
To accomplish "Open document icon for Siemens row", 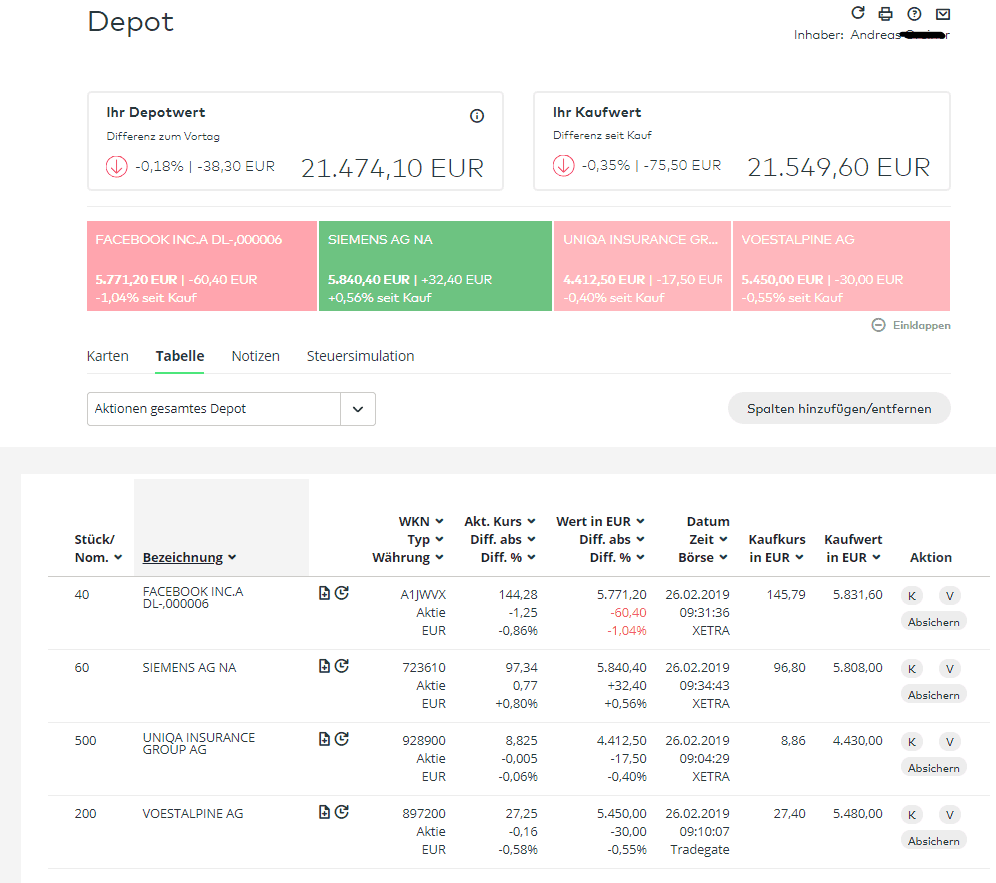I will pos(324,666).
